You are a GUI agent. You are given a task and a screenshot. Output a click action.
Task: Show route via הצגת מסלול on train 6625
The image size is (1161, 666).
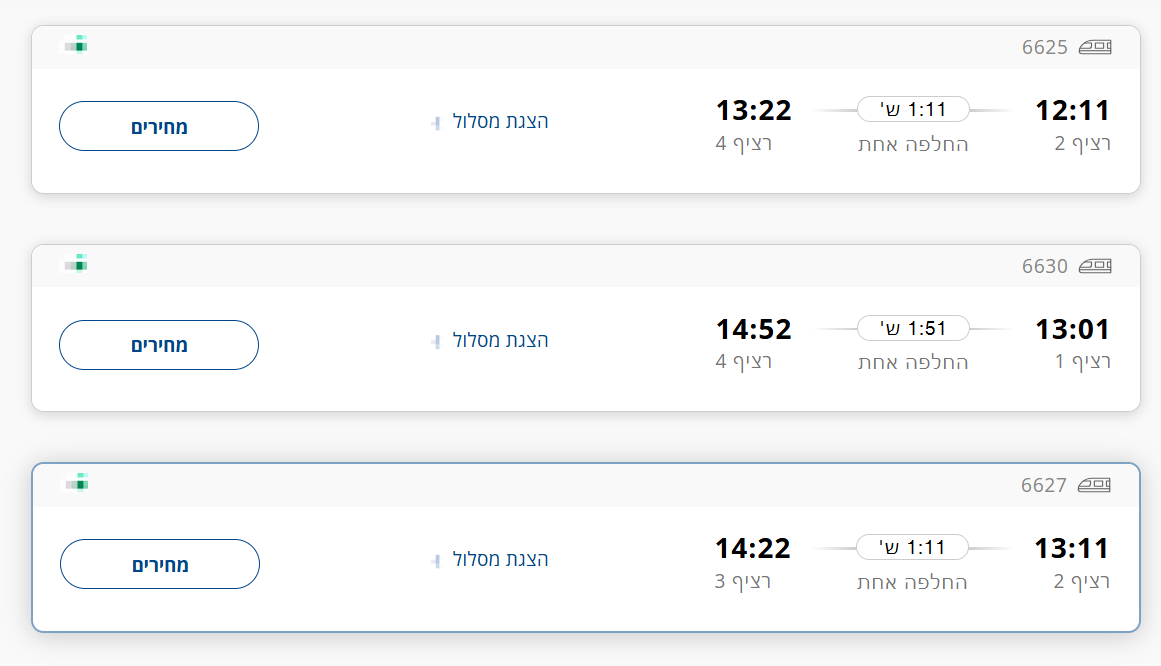pos(500,121)
